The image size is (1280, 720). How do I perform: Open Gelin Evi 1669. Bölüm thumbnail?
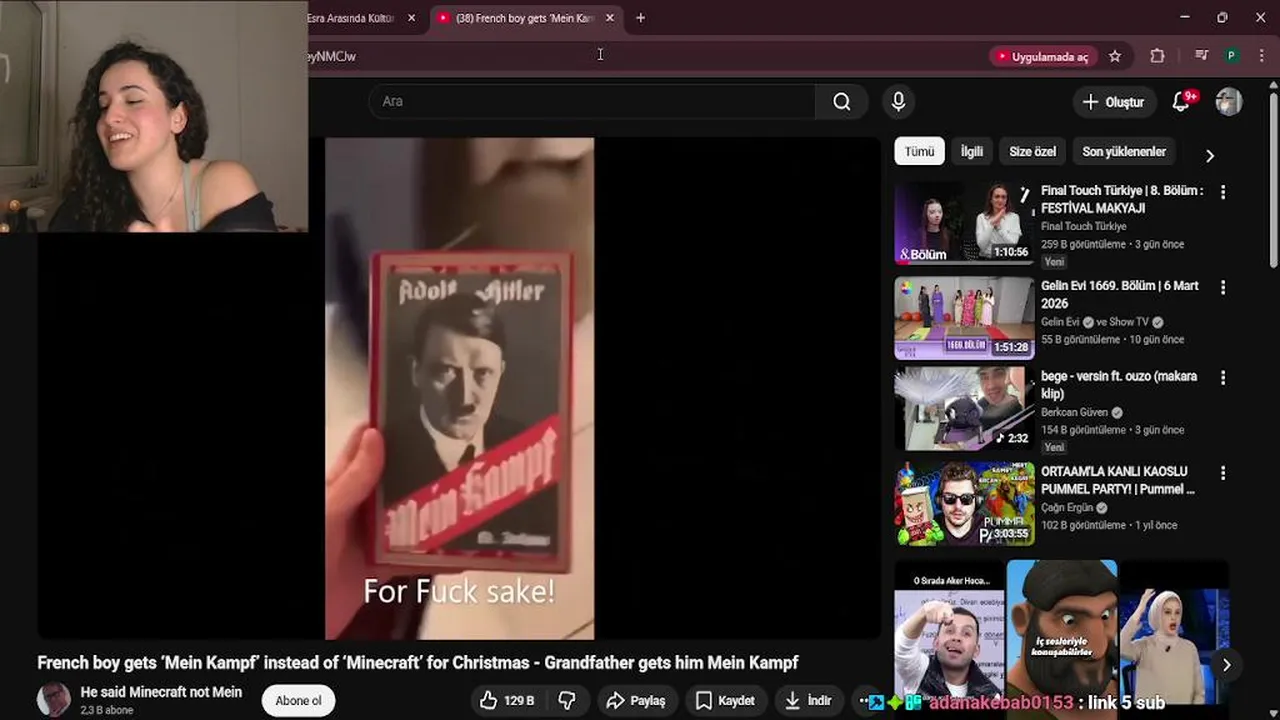click(x=964, y=318)
